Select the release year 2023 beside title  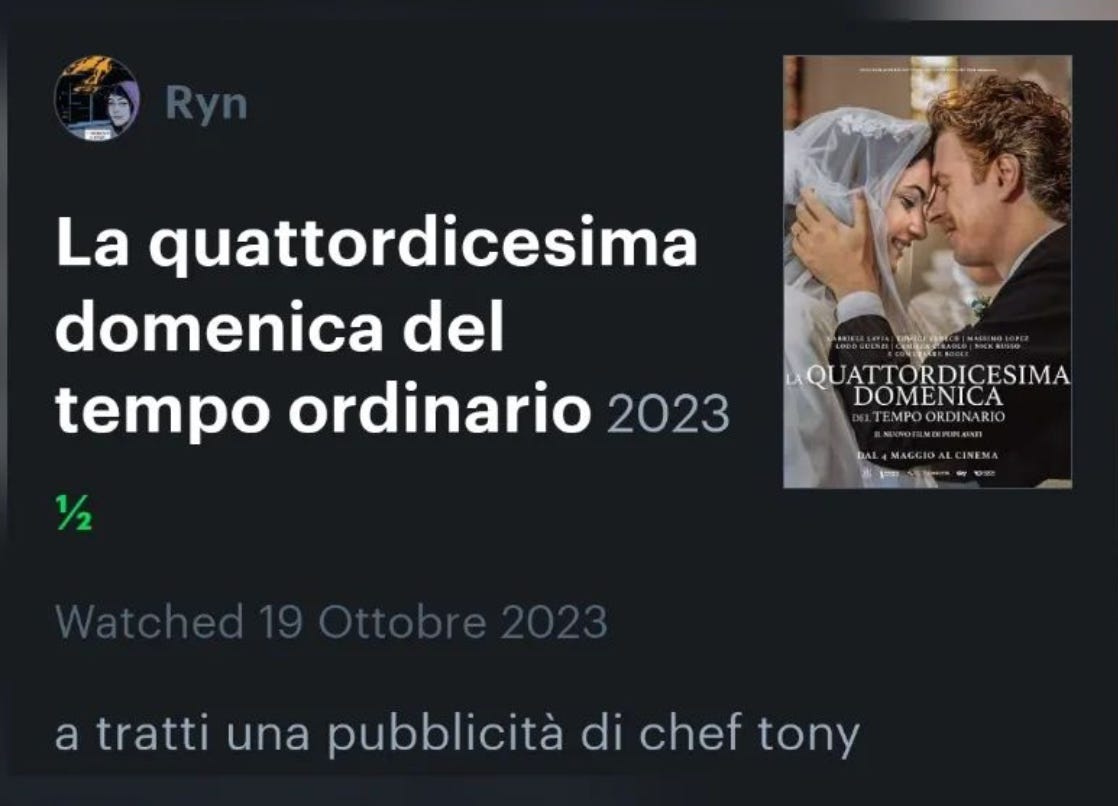tap(668, 414)
